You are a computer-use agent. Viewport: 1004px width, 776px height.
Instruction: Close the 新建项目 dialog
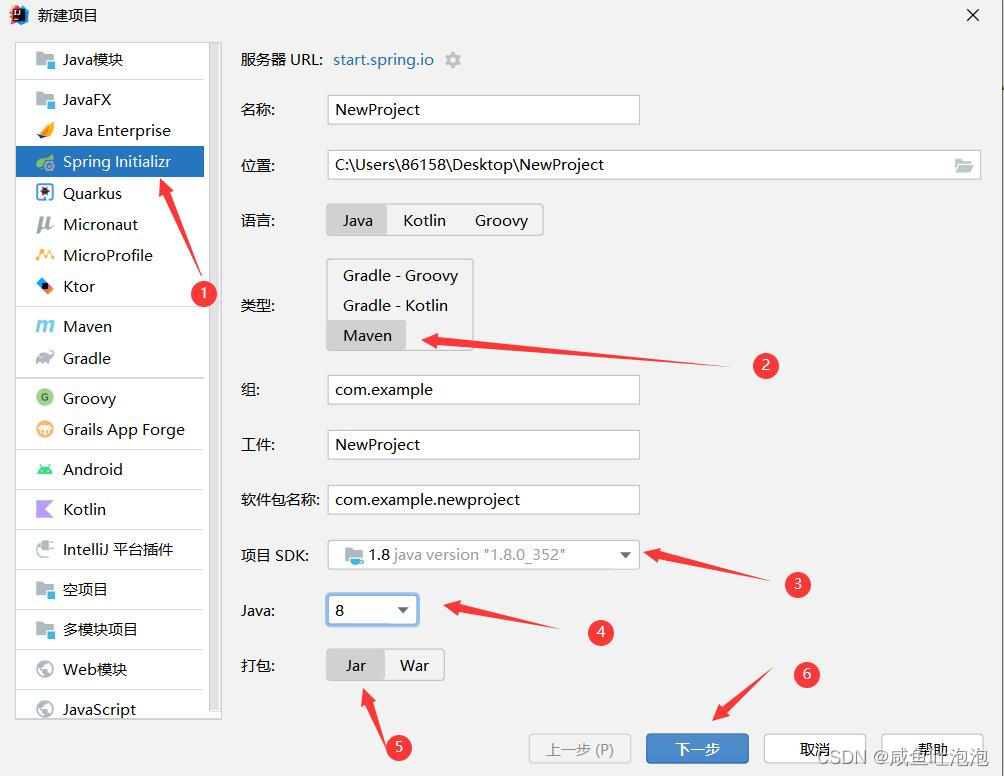[973, 15]
